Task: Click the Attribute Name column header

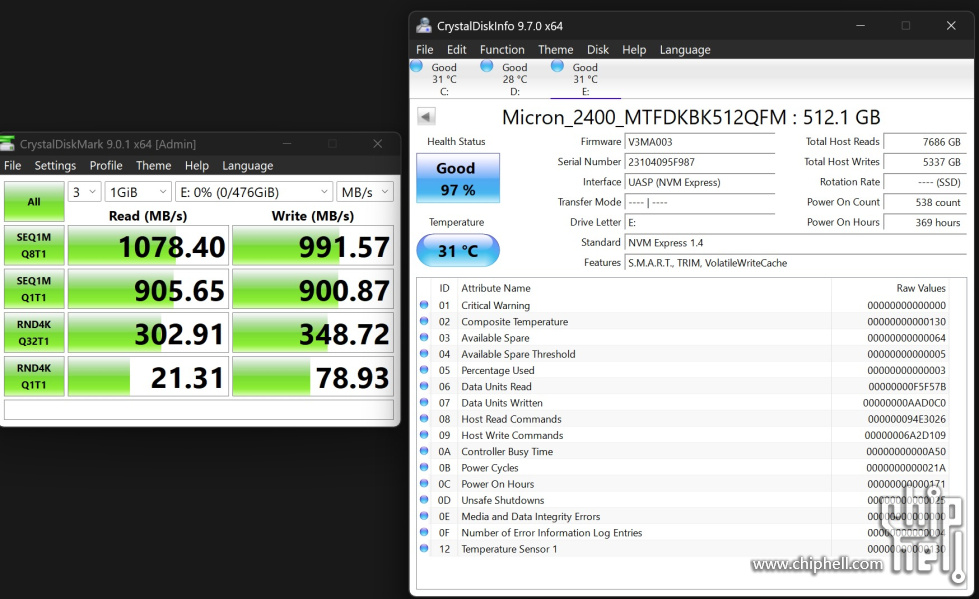Action: click(496, 288)
